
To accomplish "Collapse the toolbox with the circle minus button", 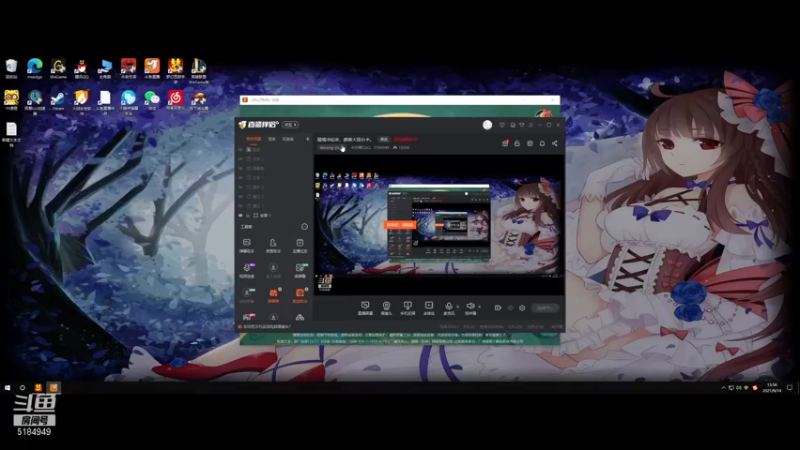I will click(x=305, y=227).
